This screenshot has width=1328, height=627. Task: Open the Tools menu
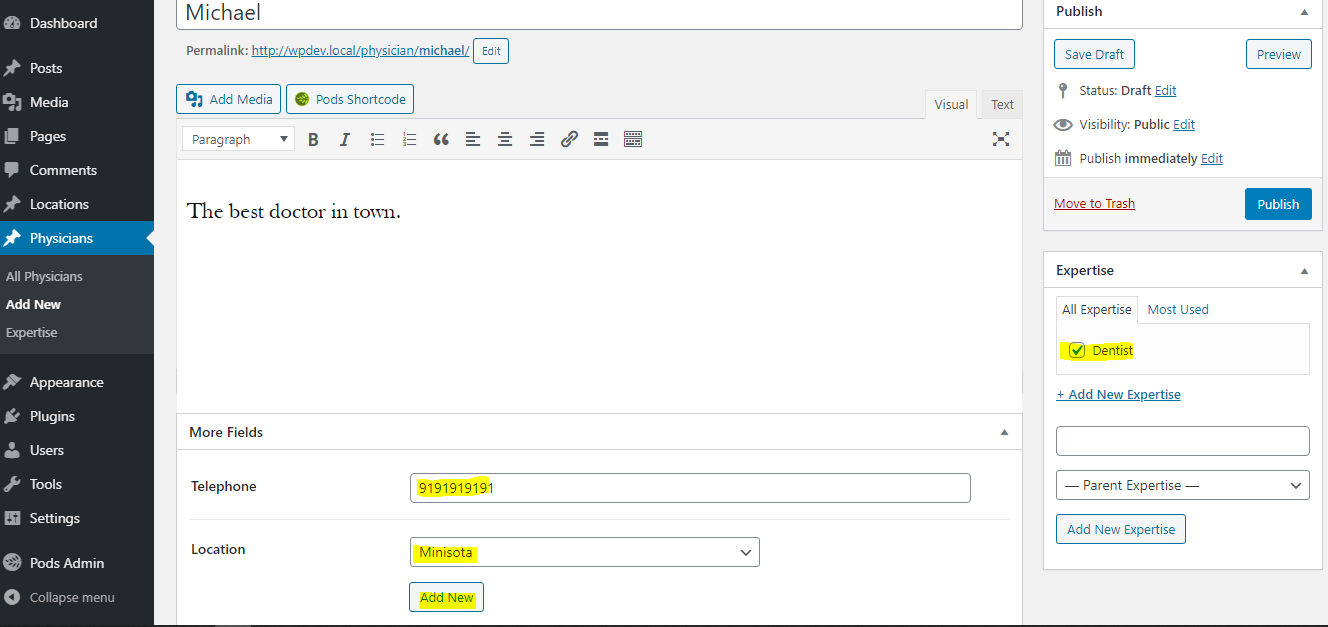[x=77, y=484]
